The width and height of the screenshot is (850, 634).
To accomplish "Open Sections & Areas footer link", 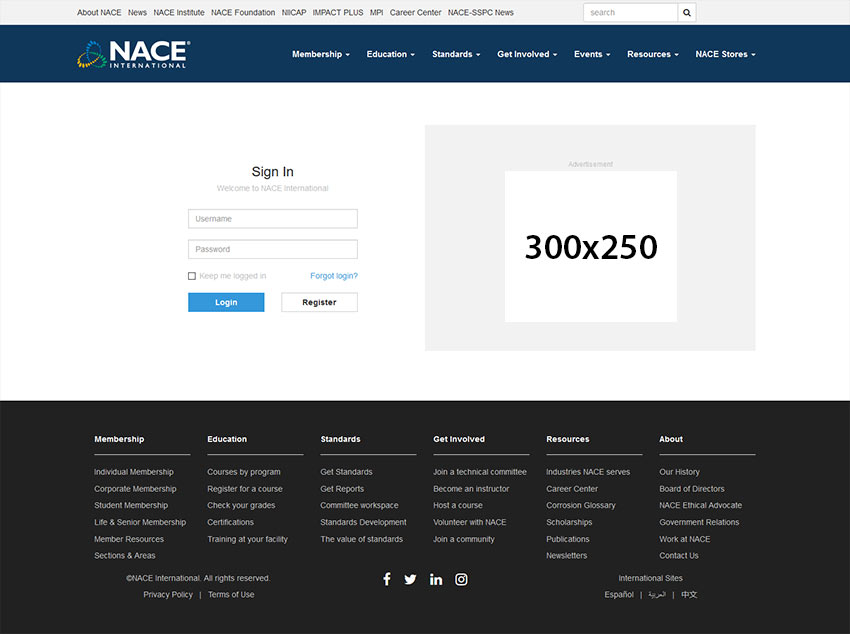I will (x=124, y=555).
